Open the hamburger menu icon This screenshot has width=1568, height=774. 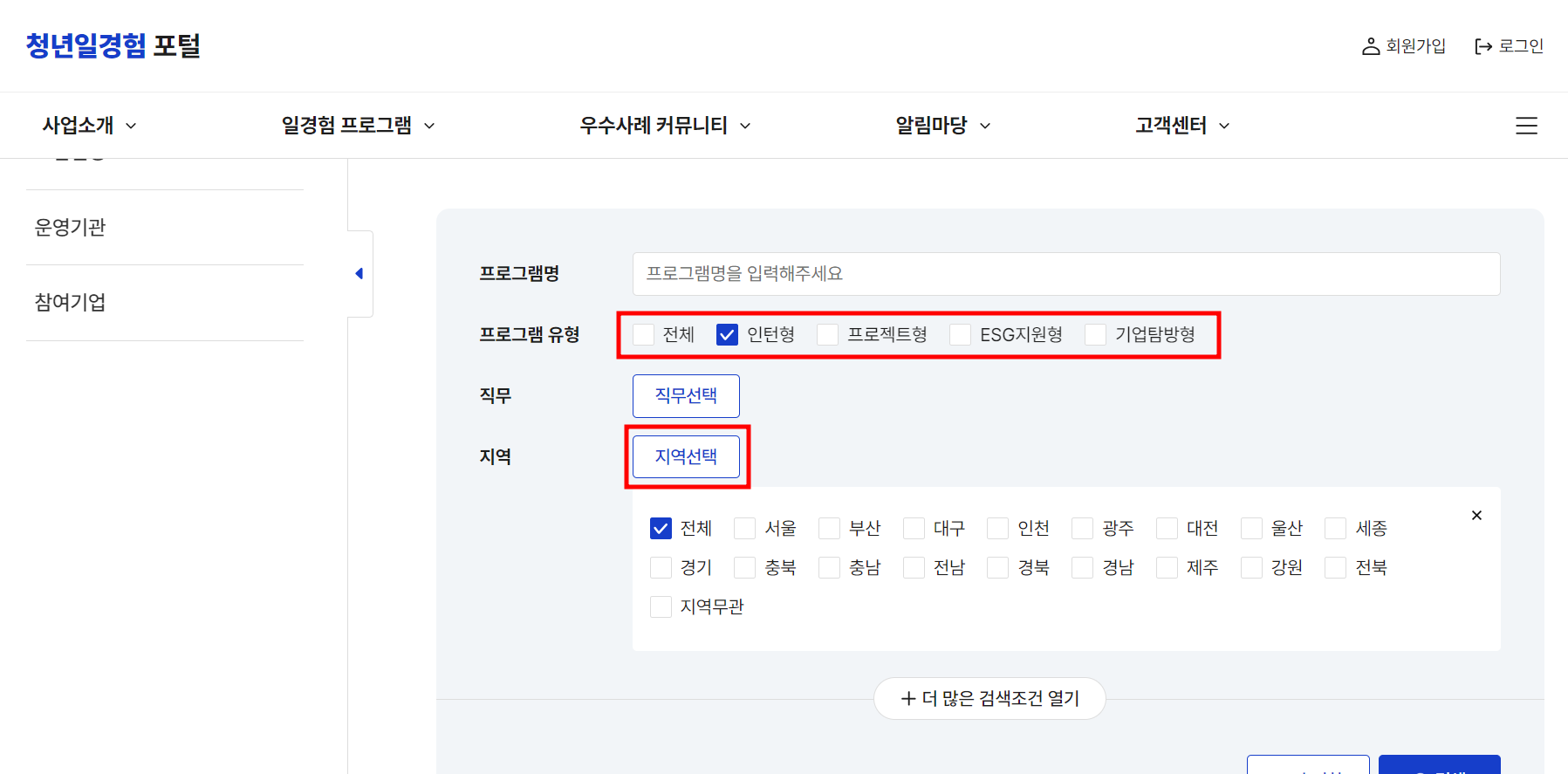pos(1526,126)
